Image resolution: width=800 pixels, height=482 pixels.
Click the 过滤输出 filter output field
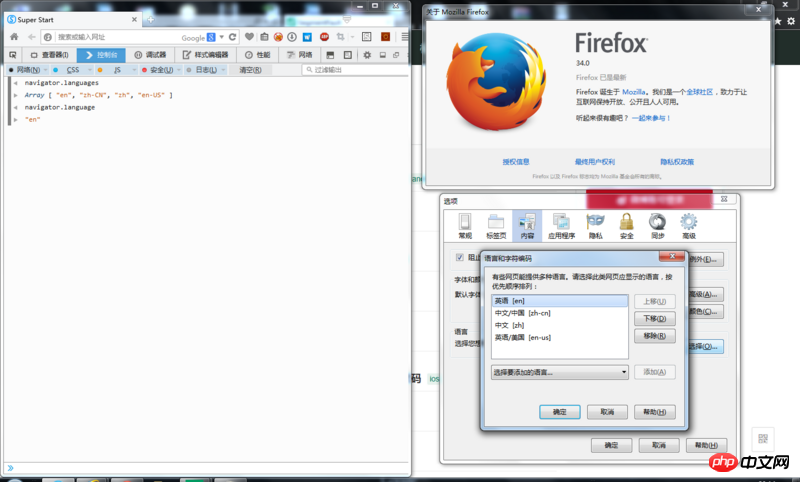[356, 70]
